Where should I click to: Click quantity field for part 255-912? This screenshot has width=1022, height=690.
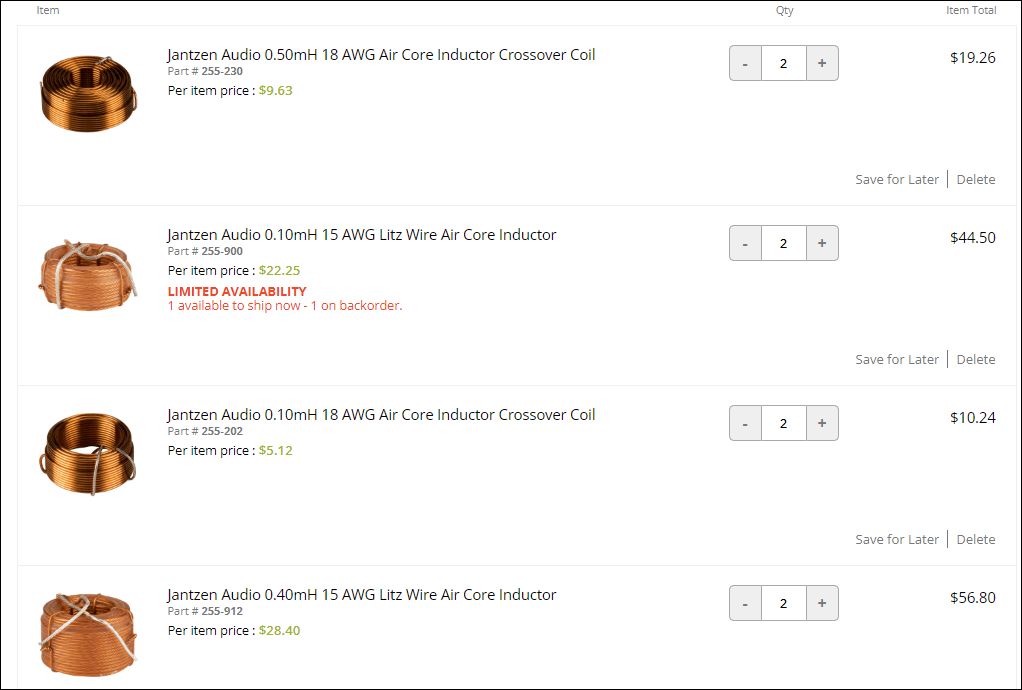[x=784, y=603]
